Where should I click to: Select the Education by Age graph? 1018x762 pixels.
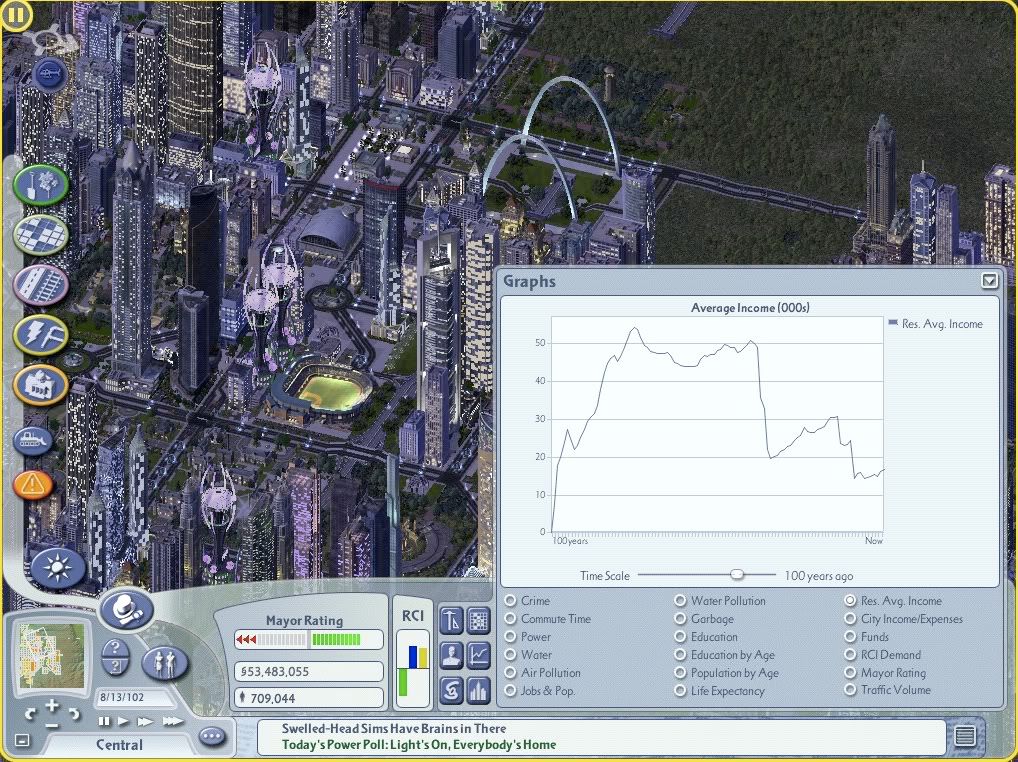680,655
